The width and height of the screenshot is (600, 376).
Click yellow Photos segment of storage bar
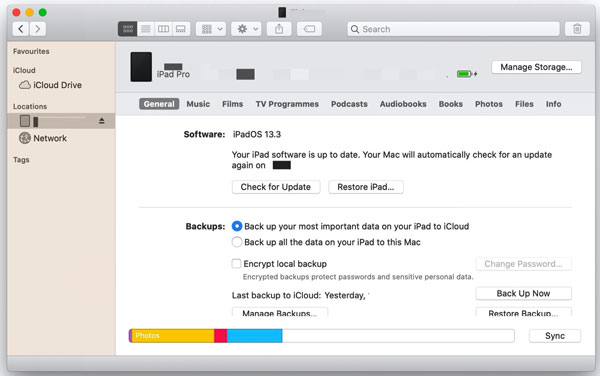point(173,336)
